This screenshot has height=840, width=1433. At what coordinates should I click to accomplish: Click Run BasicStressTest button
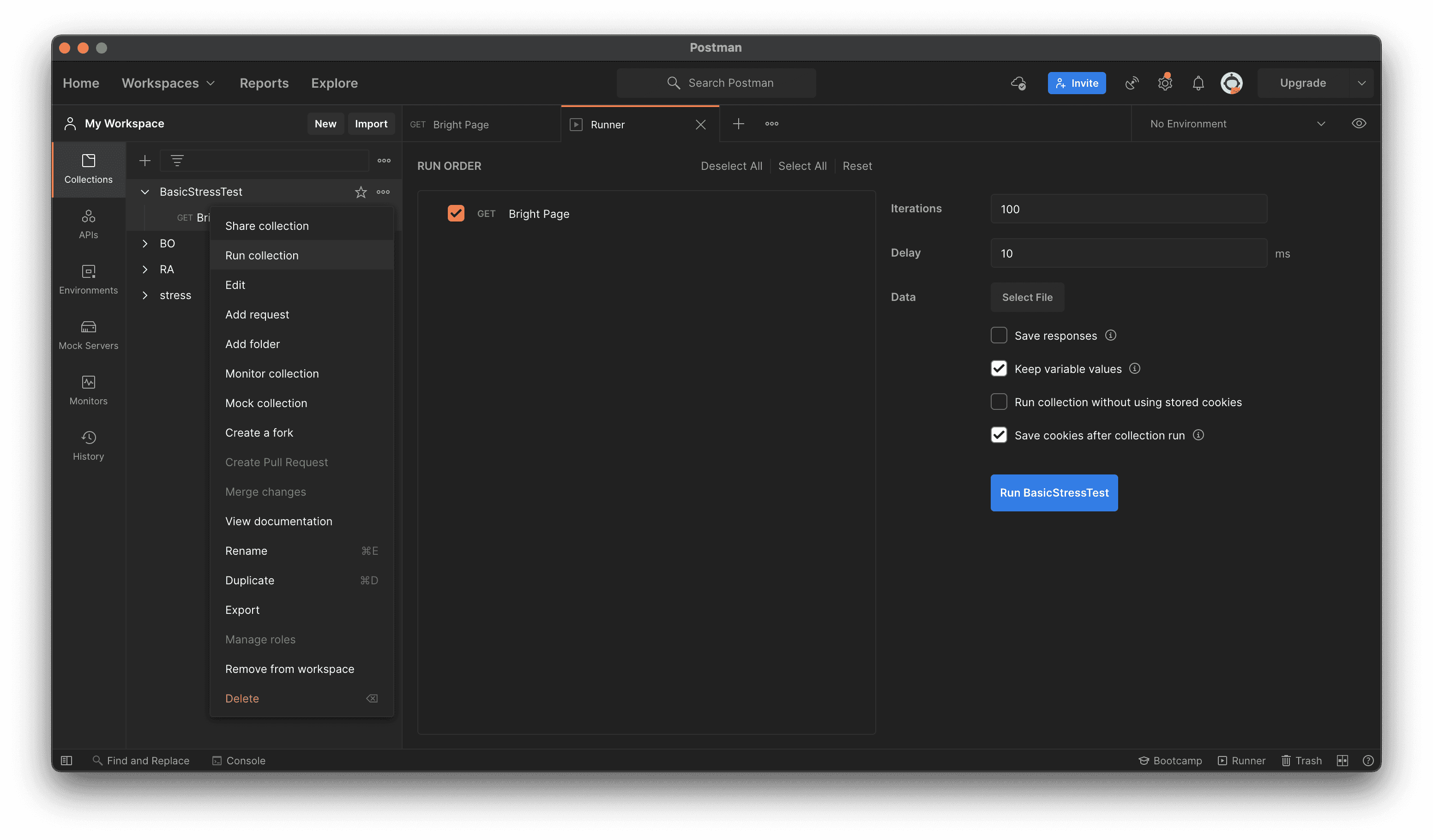[1054, 493]
